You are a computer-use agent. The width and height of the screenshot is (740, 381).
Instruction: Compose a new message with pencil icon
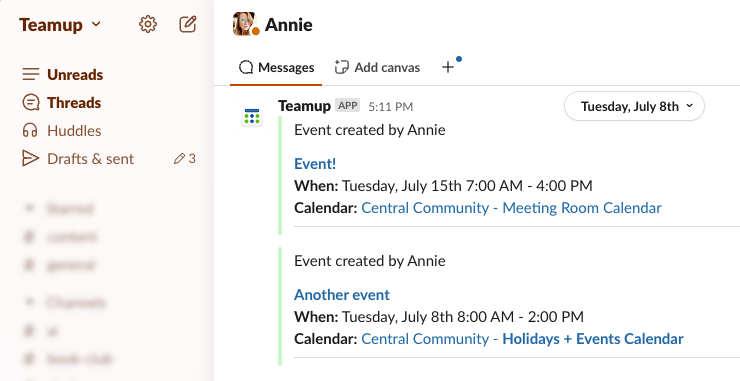(188, 24)
